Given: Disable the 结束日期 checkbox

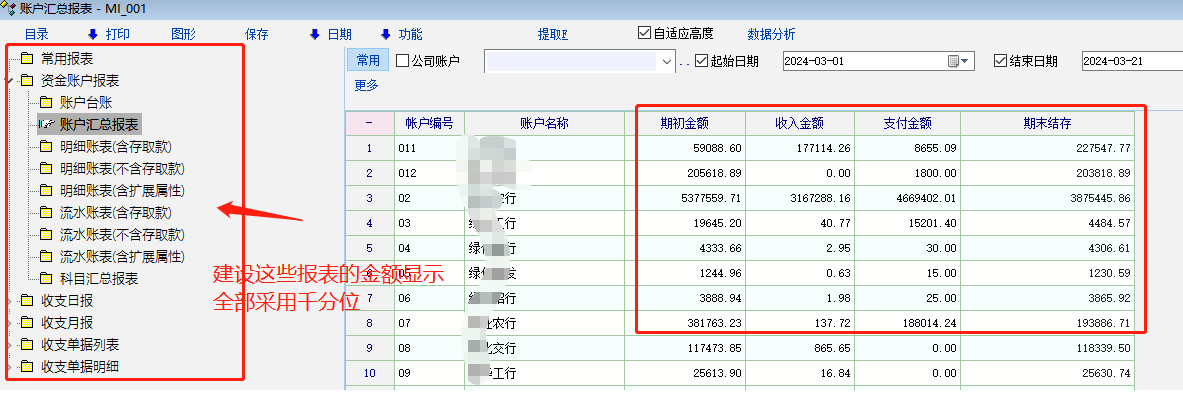Looking at the screenshot, I should tap(1000, 61).
